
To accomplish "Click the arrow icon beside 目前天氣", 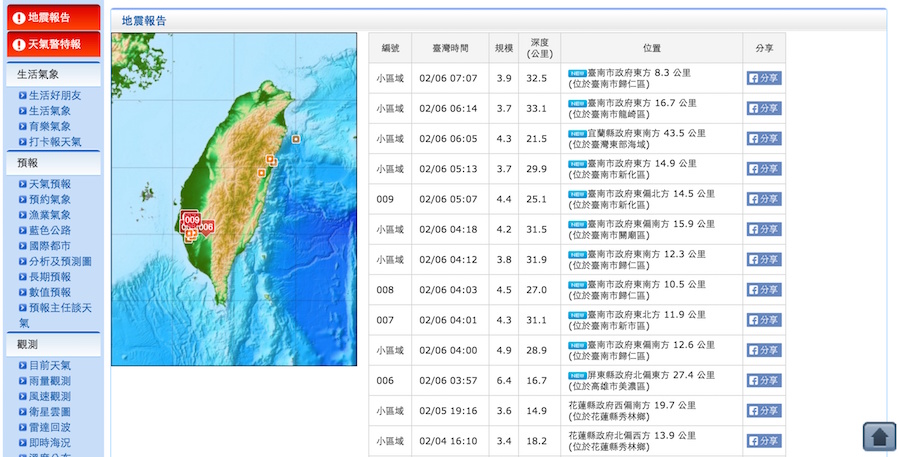I will pyautogui.click(x=22, y=365).
